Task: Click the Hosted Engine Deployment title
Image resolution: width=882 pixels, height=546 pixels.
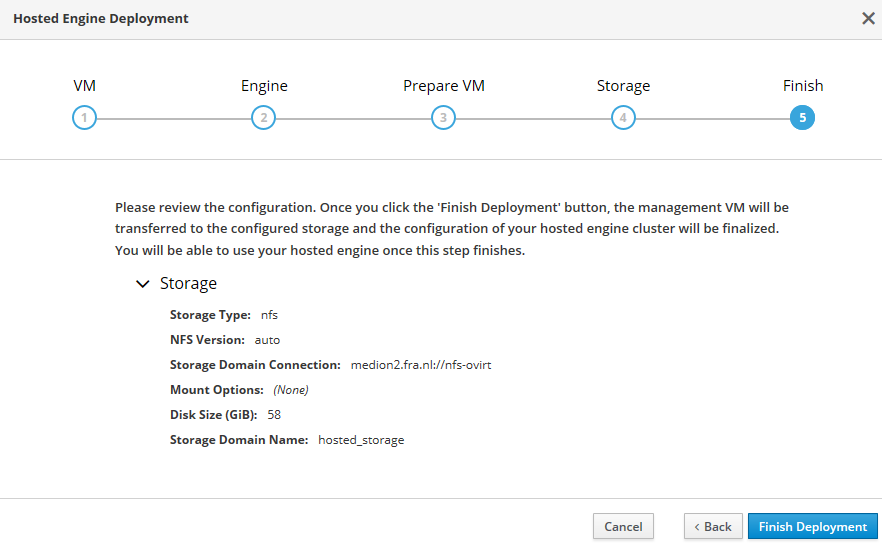Action: 100,19
